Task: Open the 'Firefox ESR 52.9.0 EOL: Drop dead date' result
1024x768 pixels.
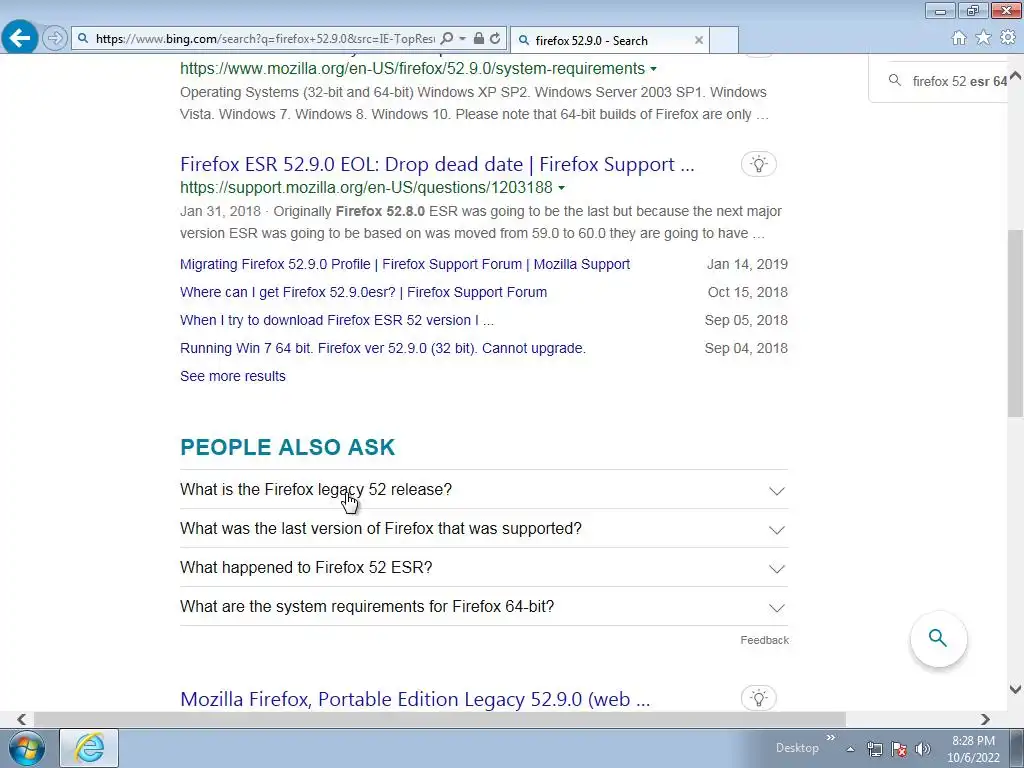Action: pos(437,164)
